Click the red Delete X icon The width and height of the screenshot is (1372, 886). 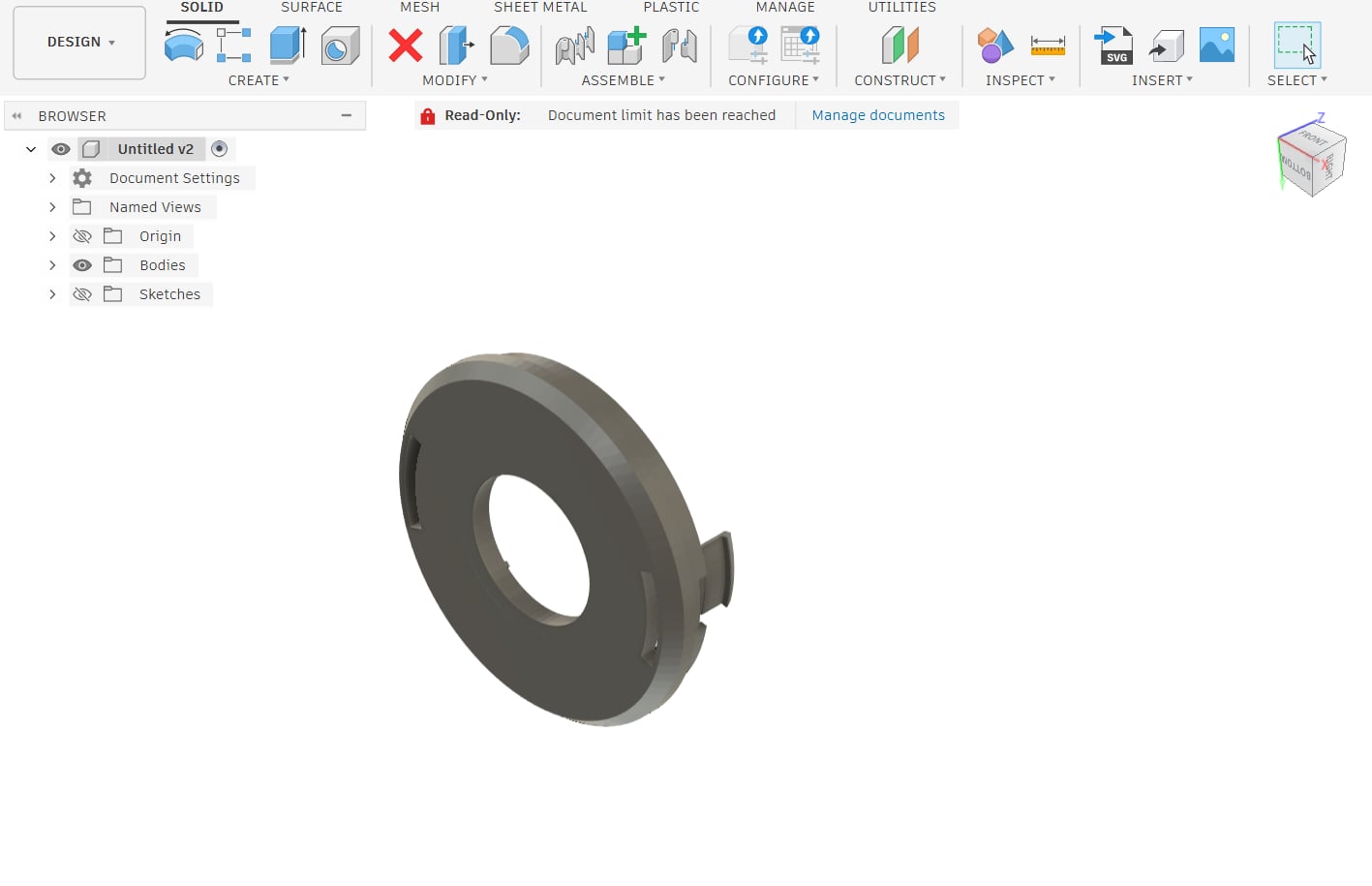pyautogui.click(x=406, y=46)
